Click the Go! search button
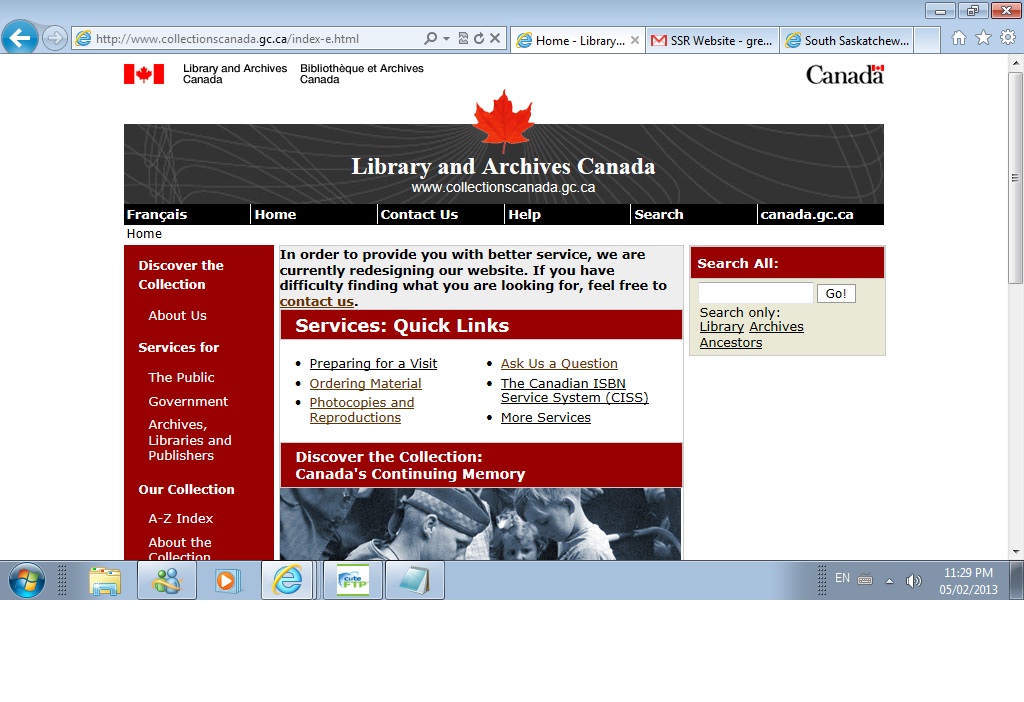The width and height of the screenshot is (1024, 702). (x=836, y=292)
